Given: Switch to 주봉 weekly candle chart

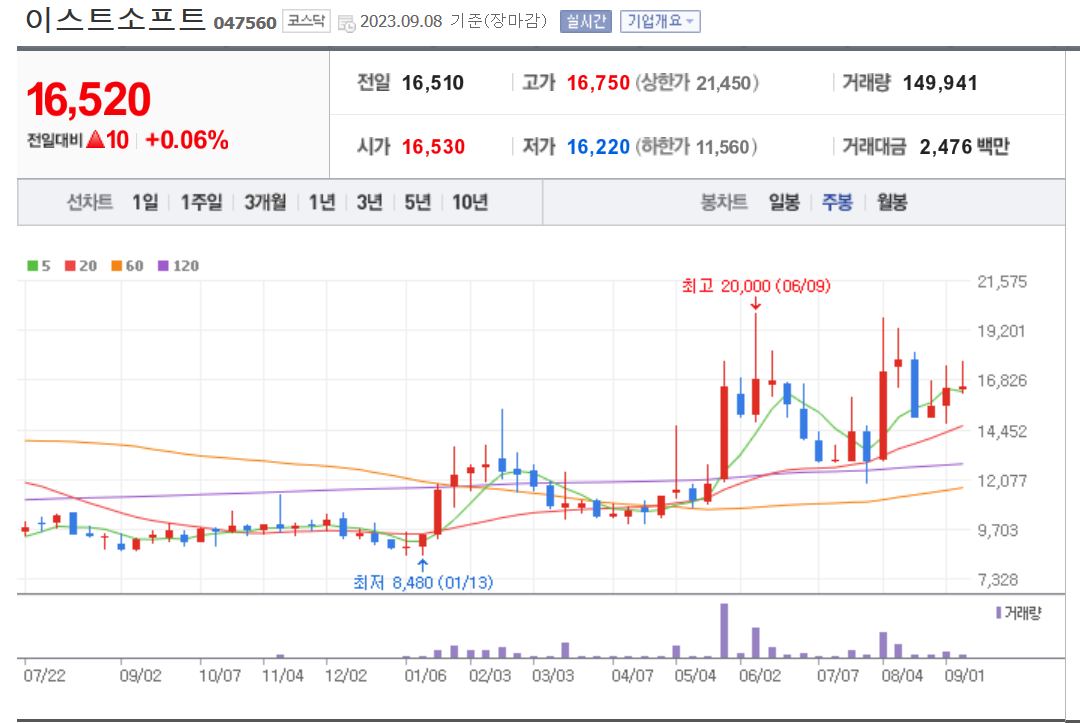Looking at the screenshot, I should point(838,202).
